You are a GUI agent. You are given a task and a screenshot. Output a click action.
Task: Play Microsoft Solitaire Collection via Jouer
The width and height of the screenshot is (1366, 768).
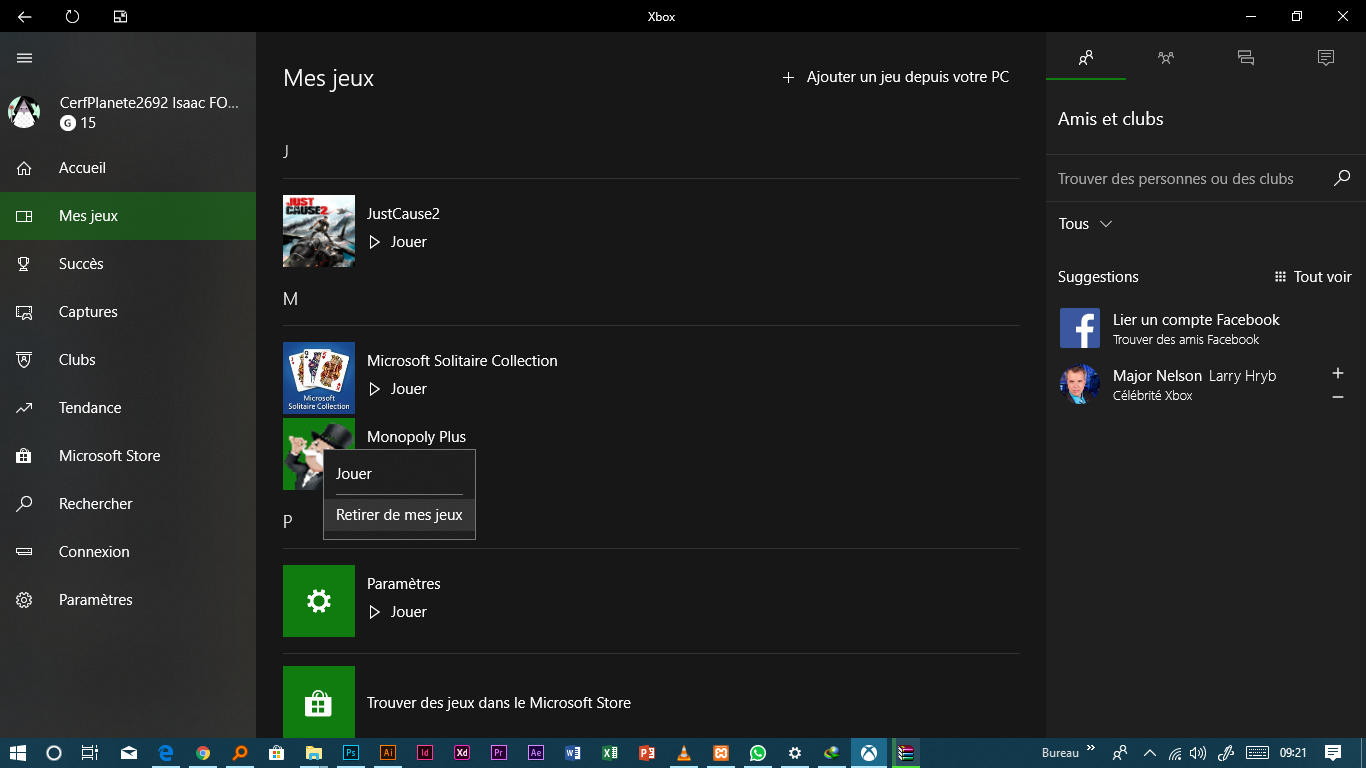point(398,389)
